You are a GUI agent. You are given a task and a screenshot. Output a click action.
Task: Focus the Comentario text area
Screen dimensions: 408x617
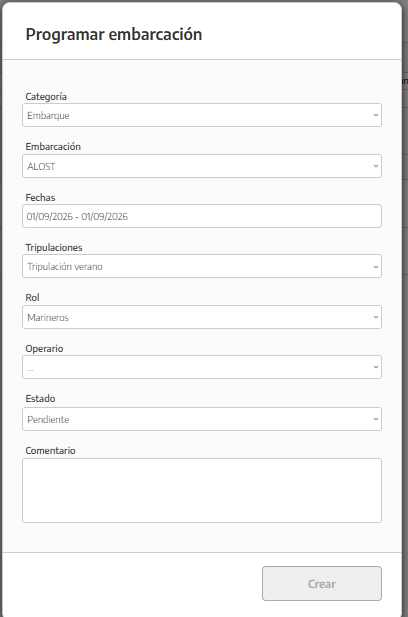point(202,490)
